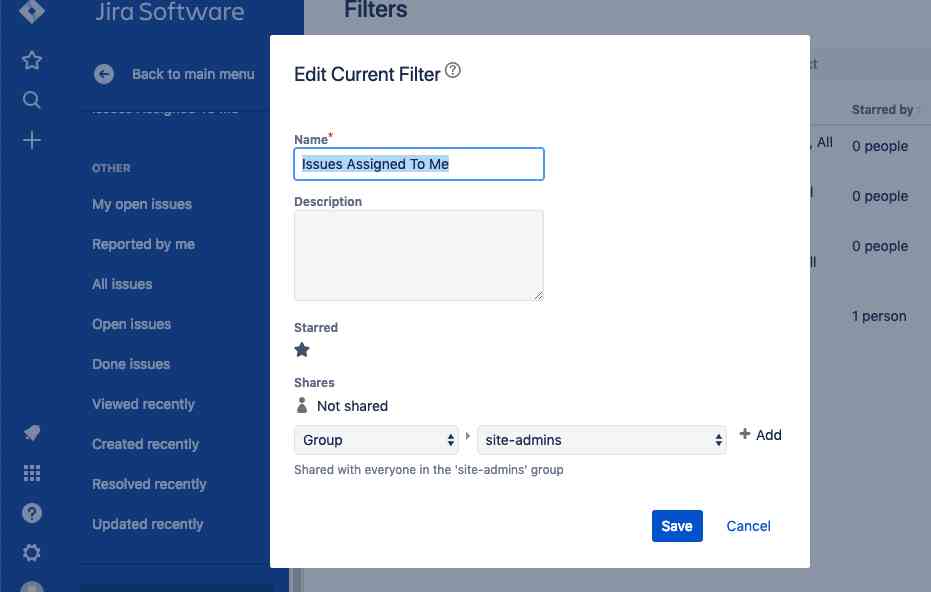Viewport: 931px width, 592px height.
Task: Click the back arrow beside Back to main menu
Action: [104, 73]
